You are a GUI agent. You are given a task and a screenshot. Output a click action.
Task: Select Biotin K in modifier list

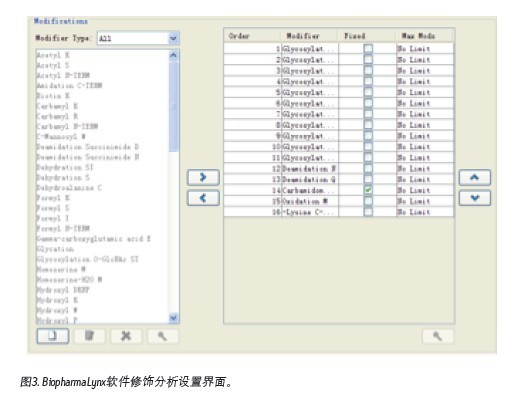[x=53, y=96]
